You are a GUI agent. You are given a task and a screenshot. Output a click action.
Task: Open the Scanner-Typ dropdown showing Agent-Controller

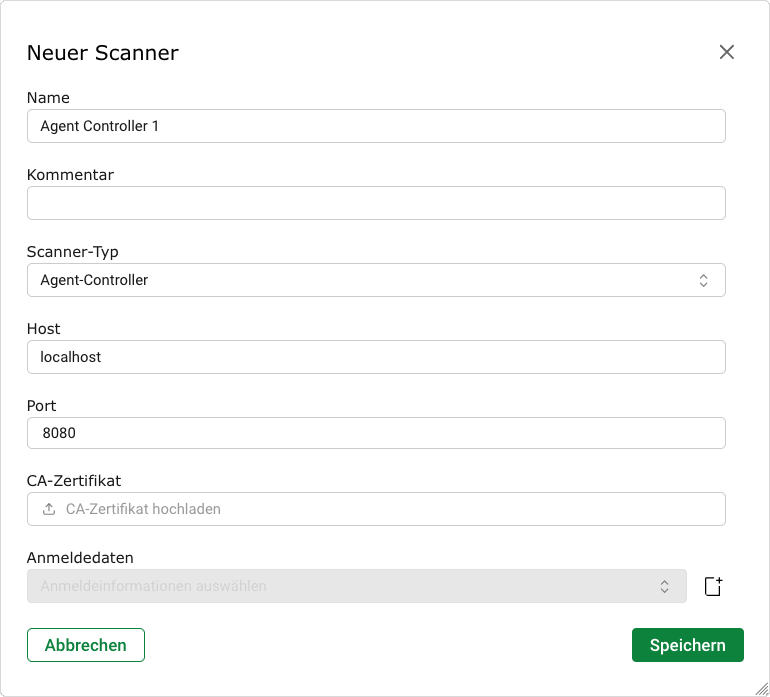(375, 281)
